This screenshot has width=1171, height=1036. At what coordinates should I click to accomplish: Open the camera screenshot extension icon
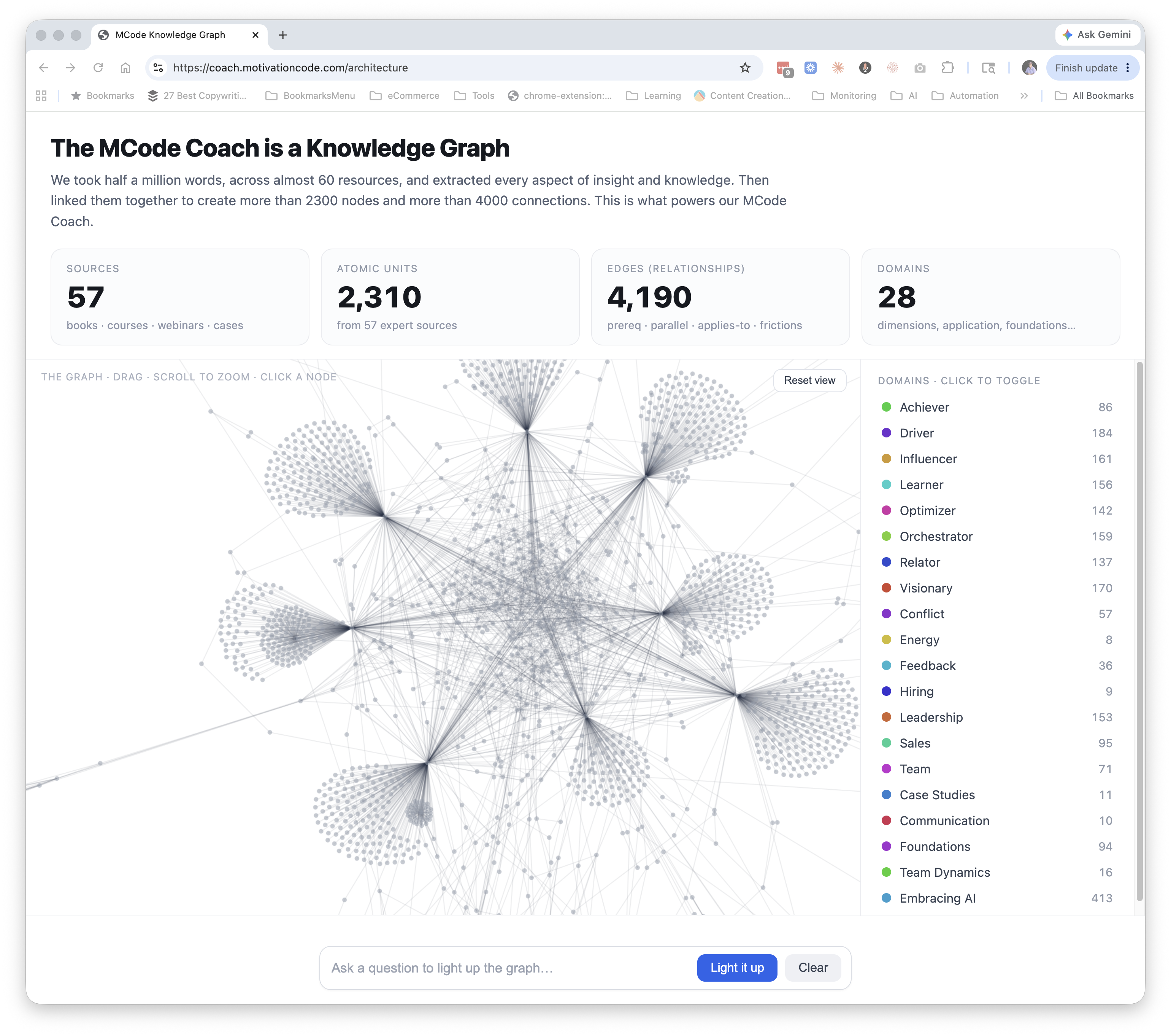[x=920, y=68]
